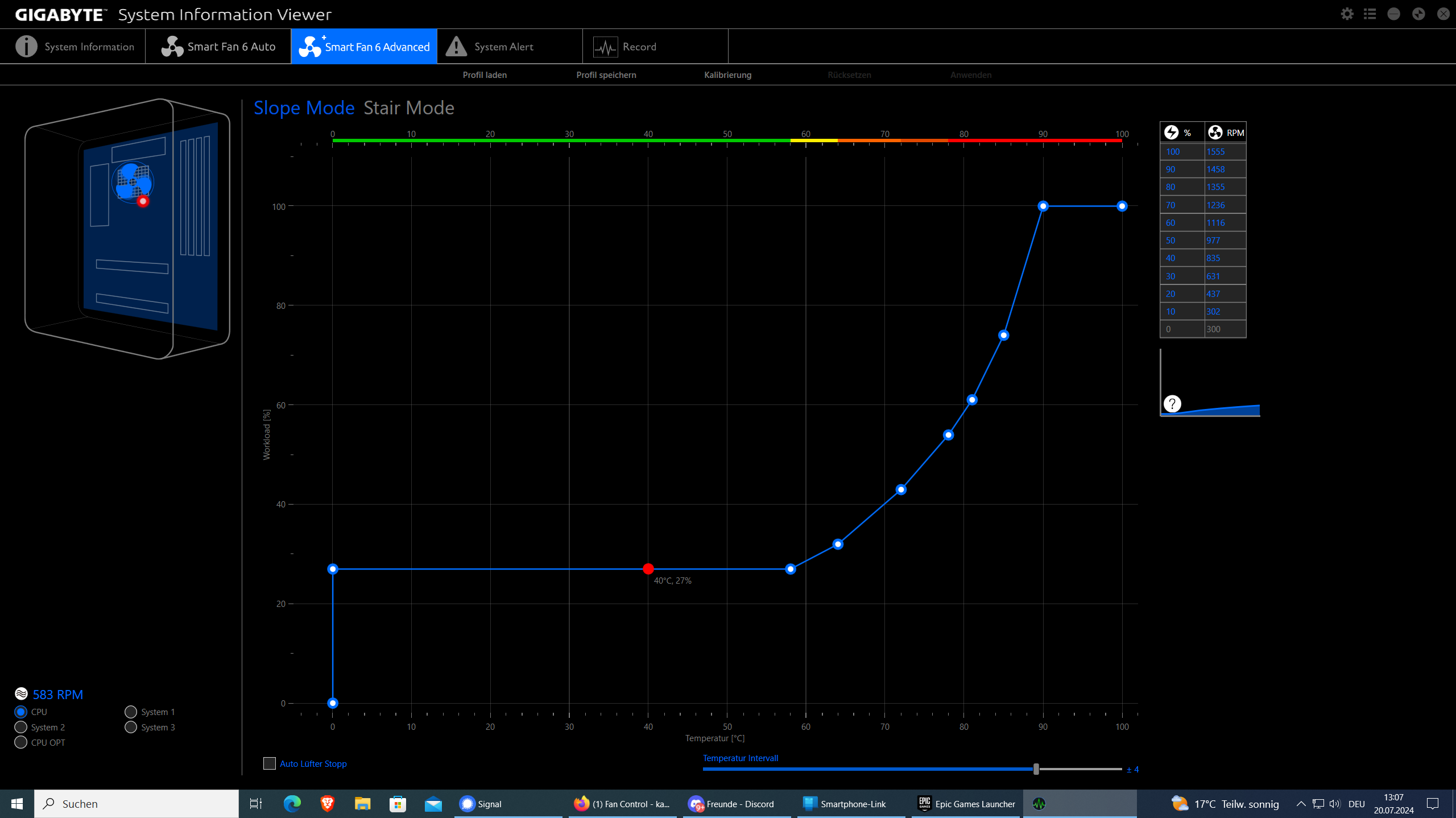
Task: Open Brave browser from taskbar
Action: click(327, 803)
